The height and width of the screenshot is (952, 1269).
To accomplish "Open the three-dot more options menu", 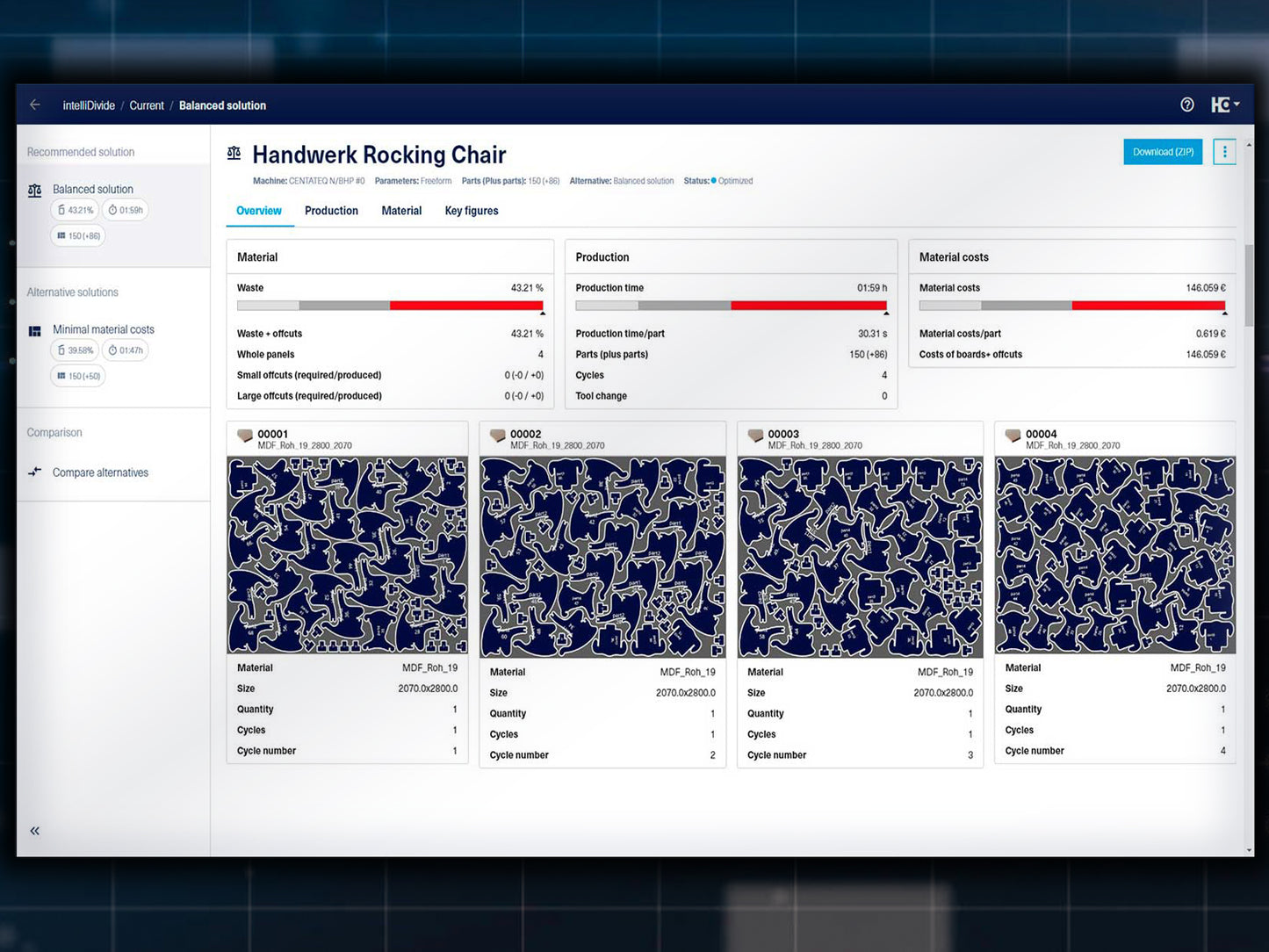I will pyautogui.click(x=1224, y=152).
